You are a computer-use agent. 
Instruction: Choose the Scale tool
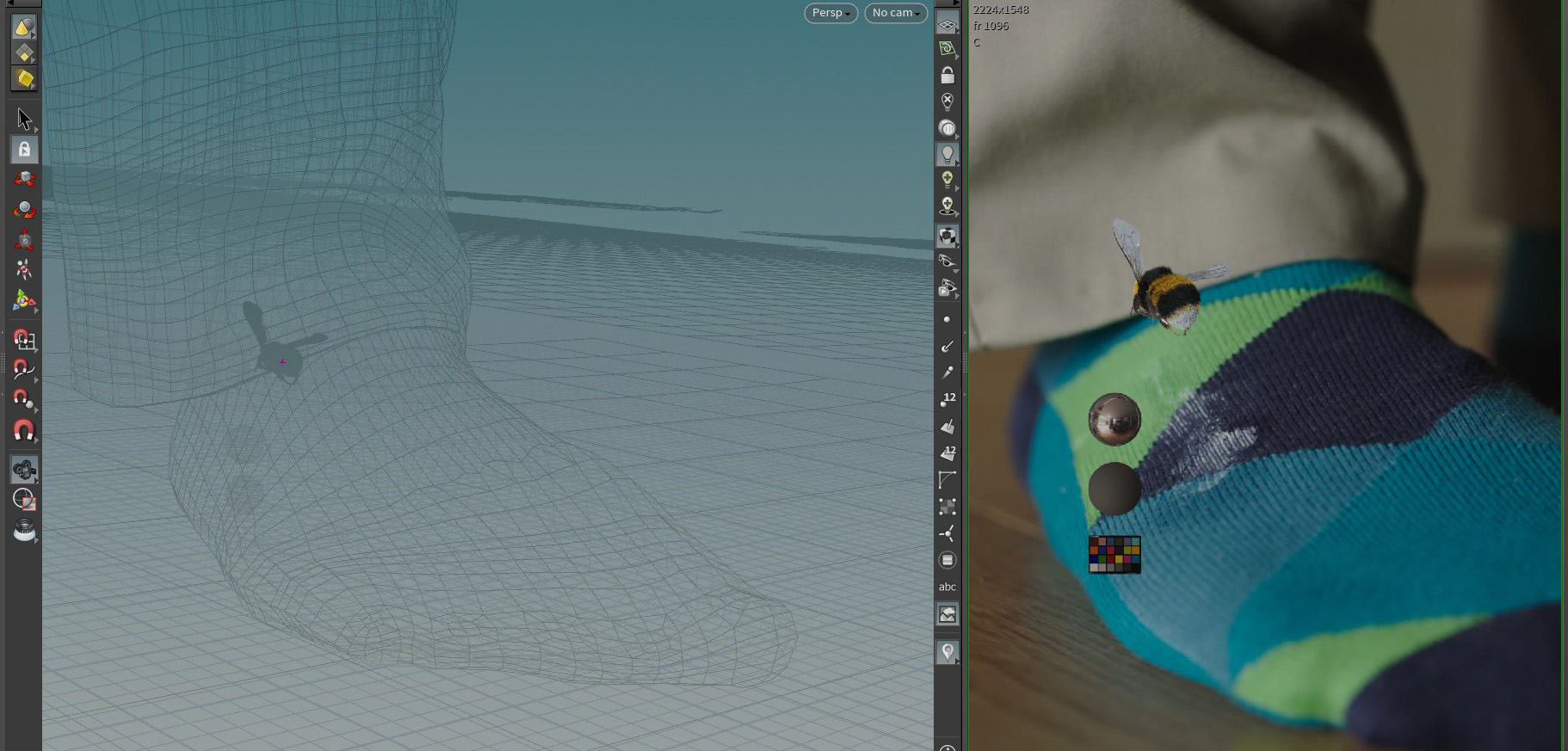(24, 240)
